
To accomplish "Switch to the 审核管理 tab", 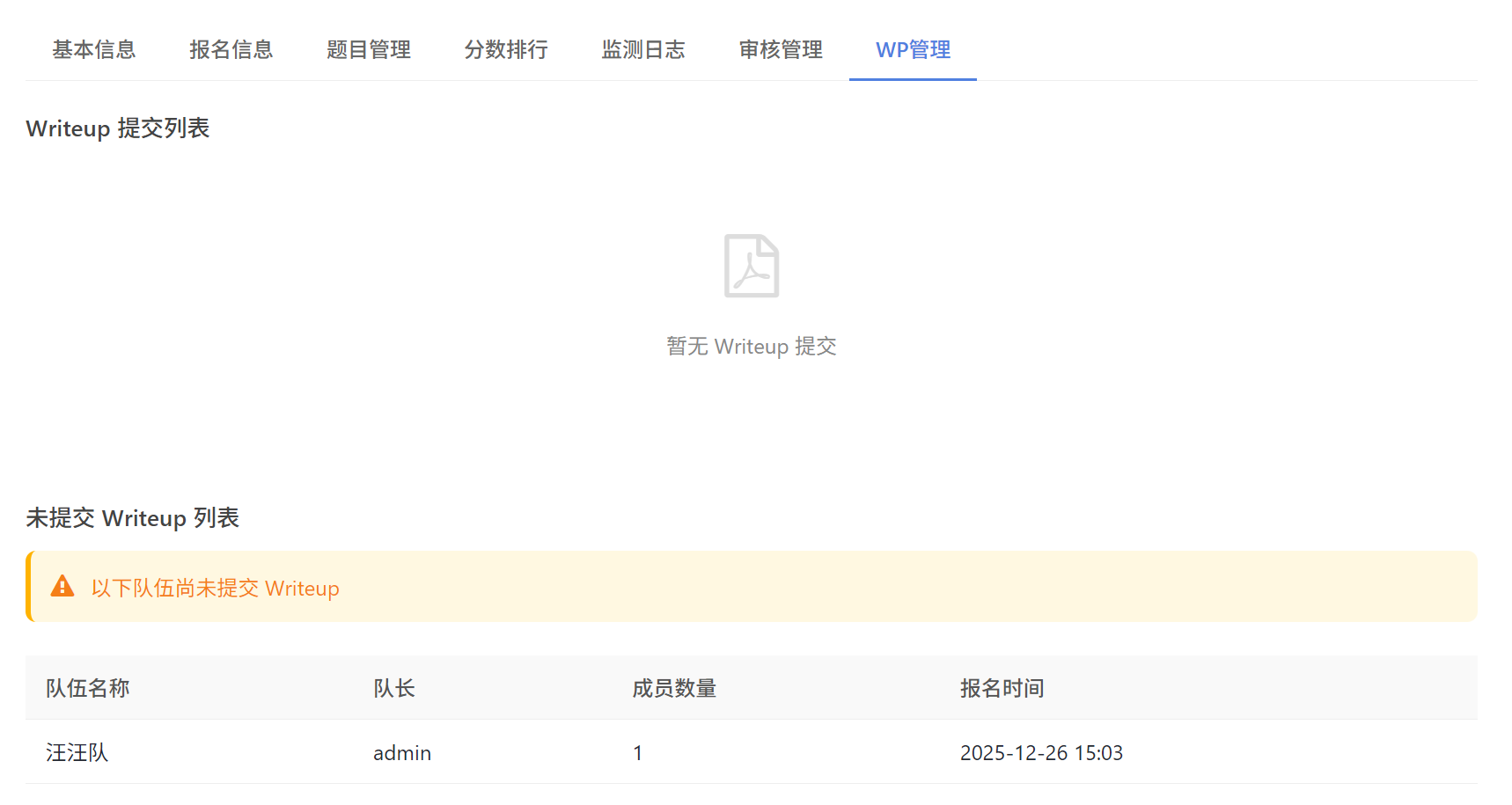I will click(780, 50).
